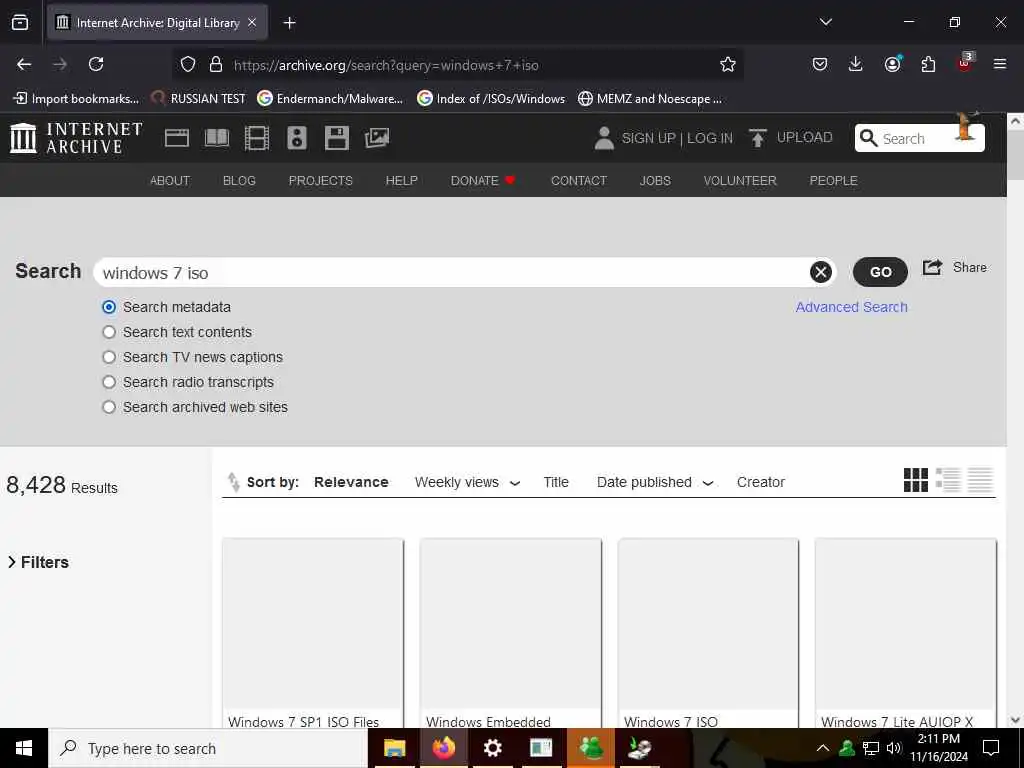Sort results by Relevance
Image resolution: width=1024 pixels, height=768 pixels.
351,482
